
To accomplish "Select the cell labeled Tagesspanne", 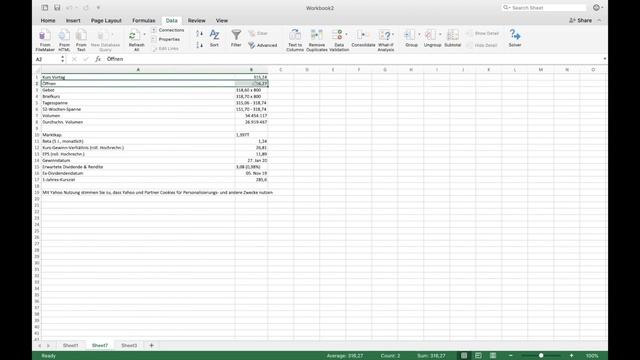I will [x=138, y=103].
